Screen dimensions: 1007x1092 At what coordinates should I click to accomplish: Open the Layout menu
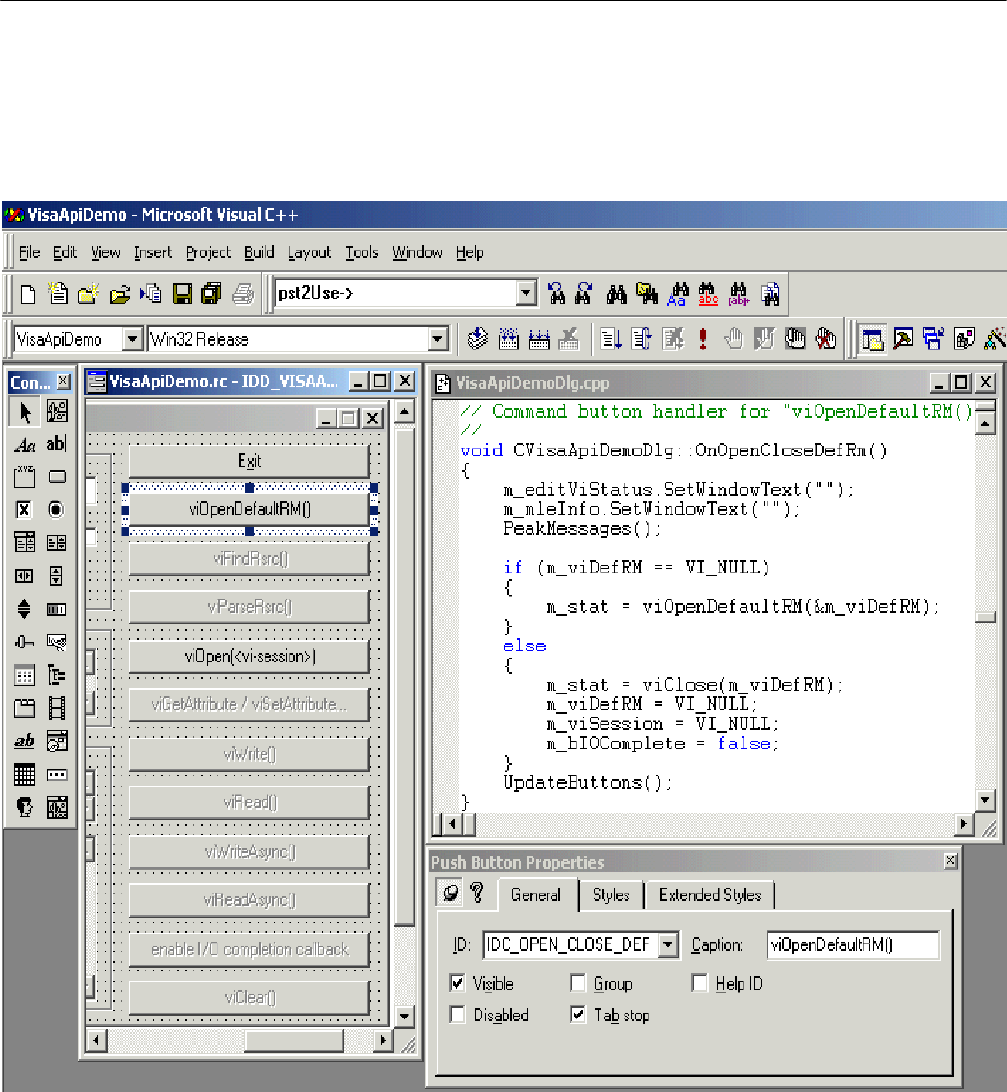(309, 252)
